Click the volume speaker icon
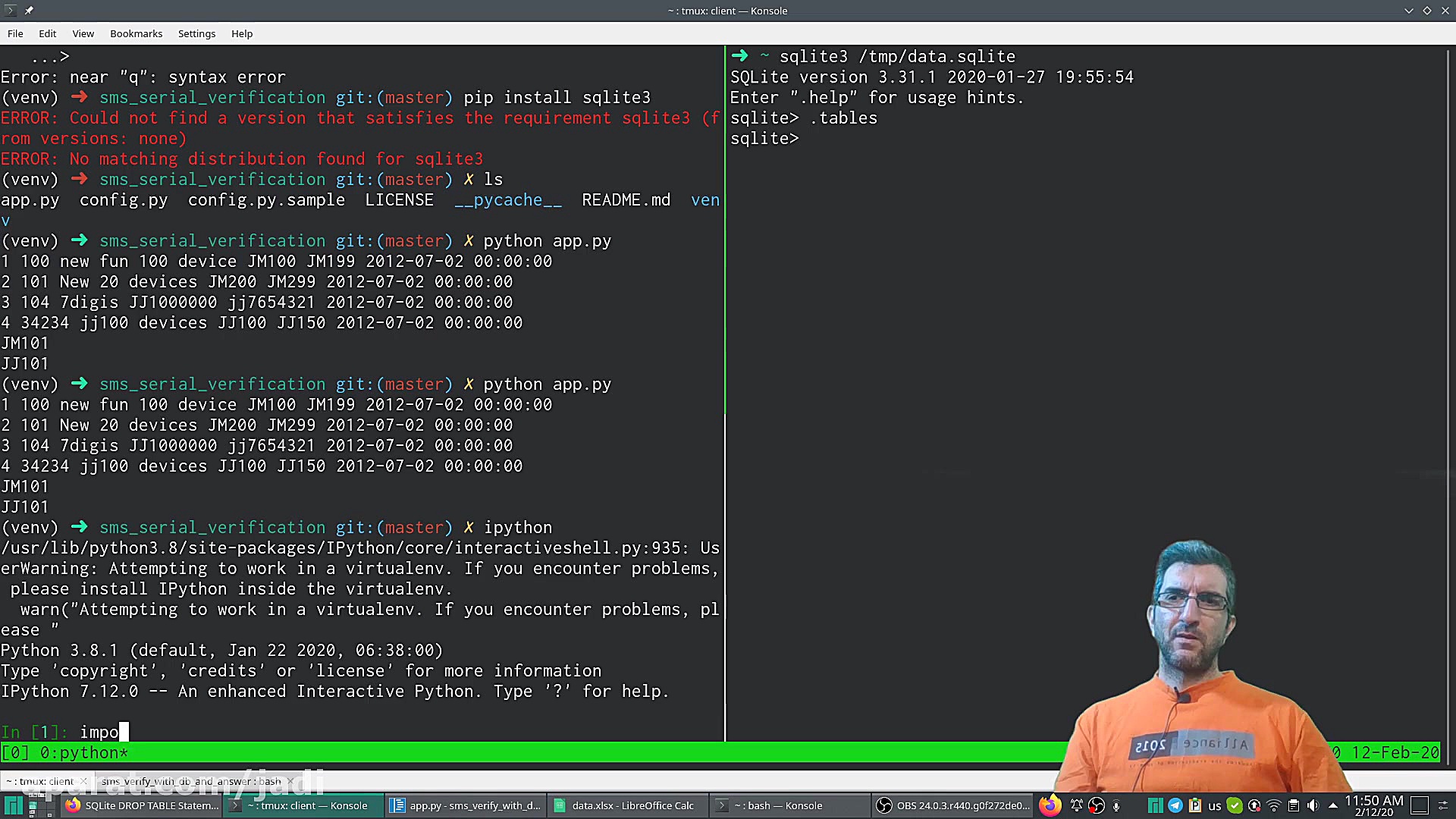 [x=1312, y=805]
